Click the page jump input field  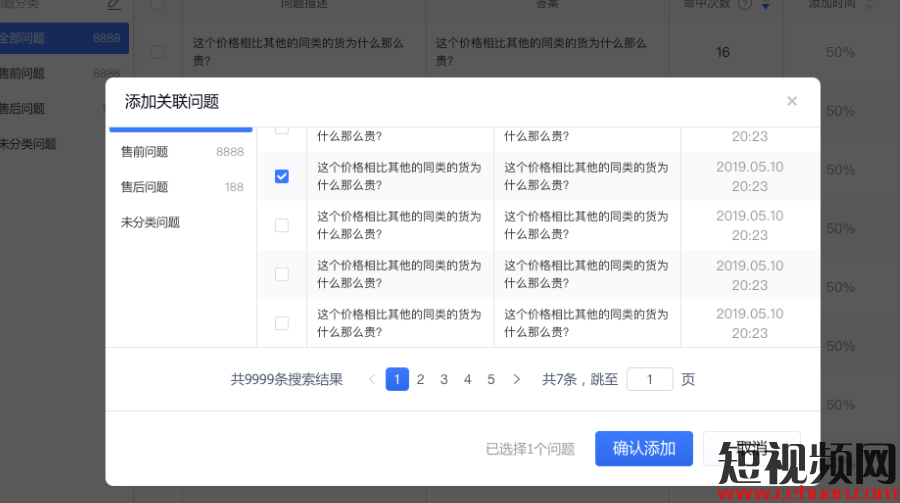[x=650, y=379]
